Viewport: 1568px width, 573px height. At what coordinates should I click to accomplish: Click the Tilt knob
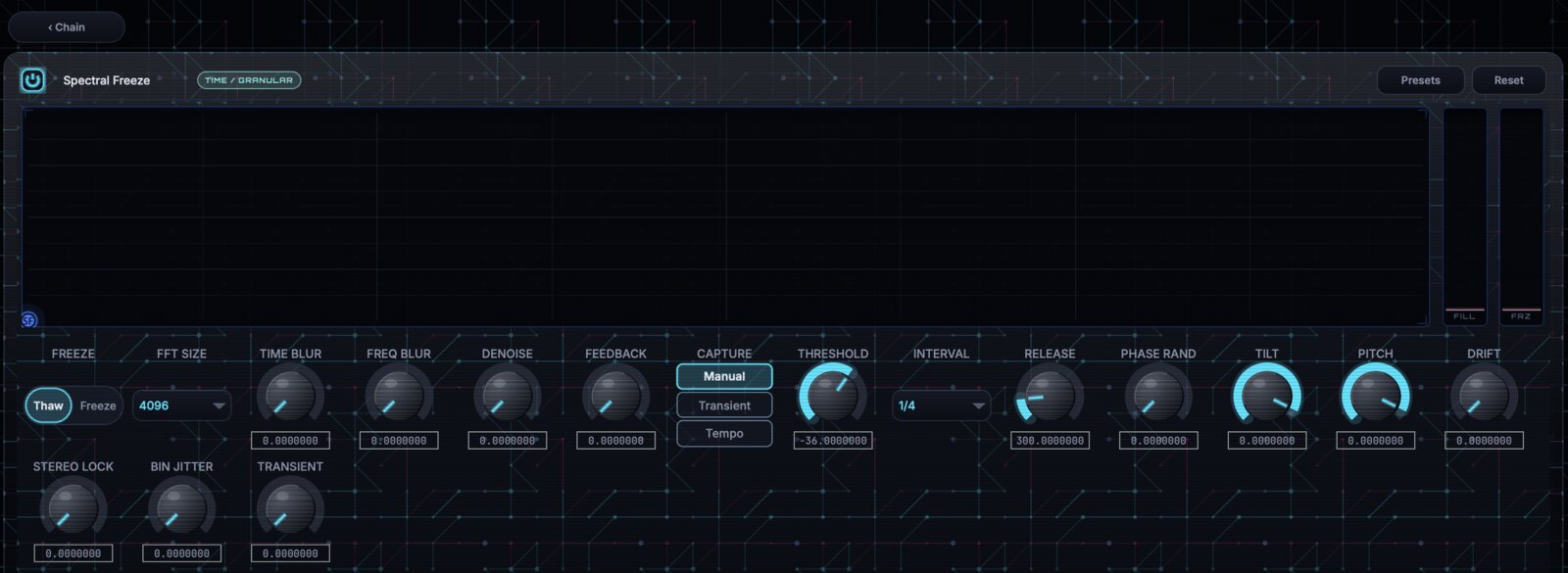[x=1267, y=397]
